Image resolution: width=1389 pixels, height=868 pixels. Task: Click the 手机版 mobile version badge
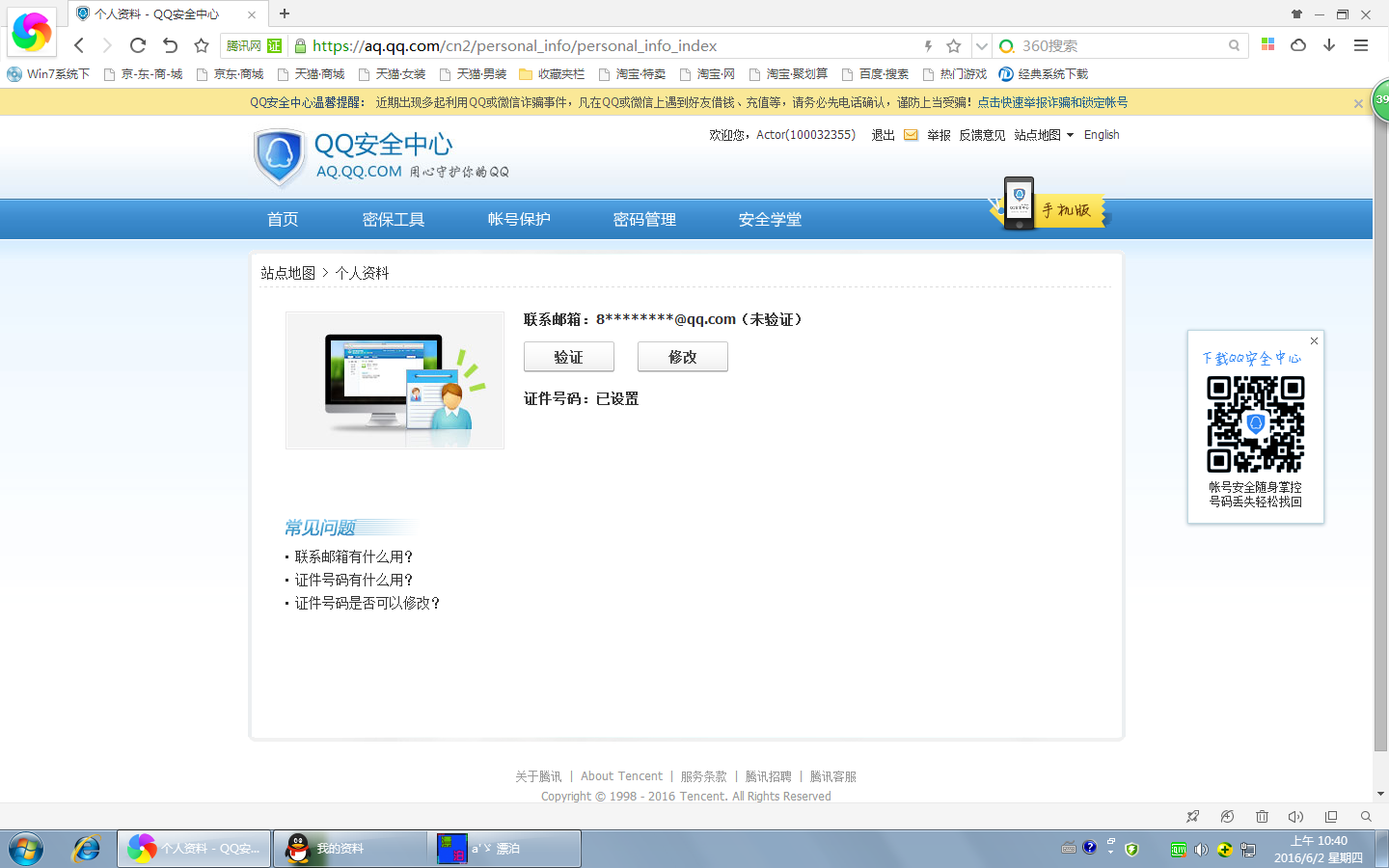coord(1050,204)
